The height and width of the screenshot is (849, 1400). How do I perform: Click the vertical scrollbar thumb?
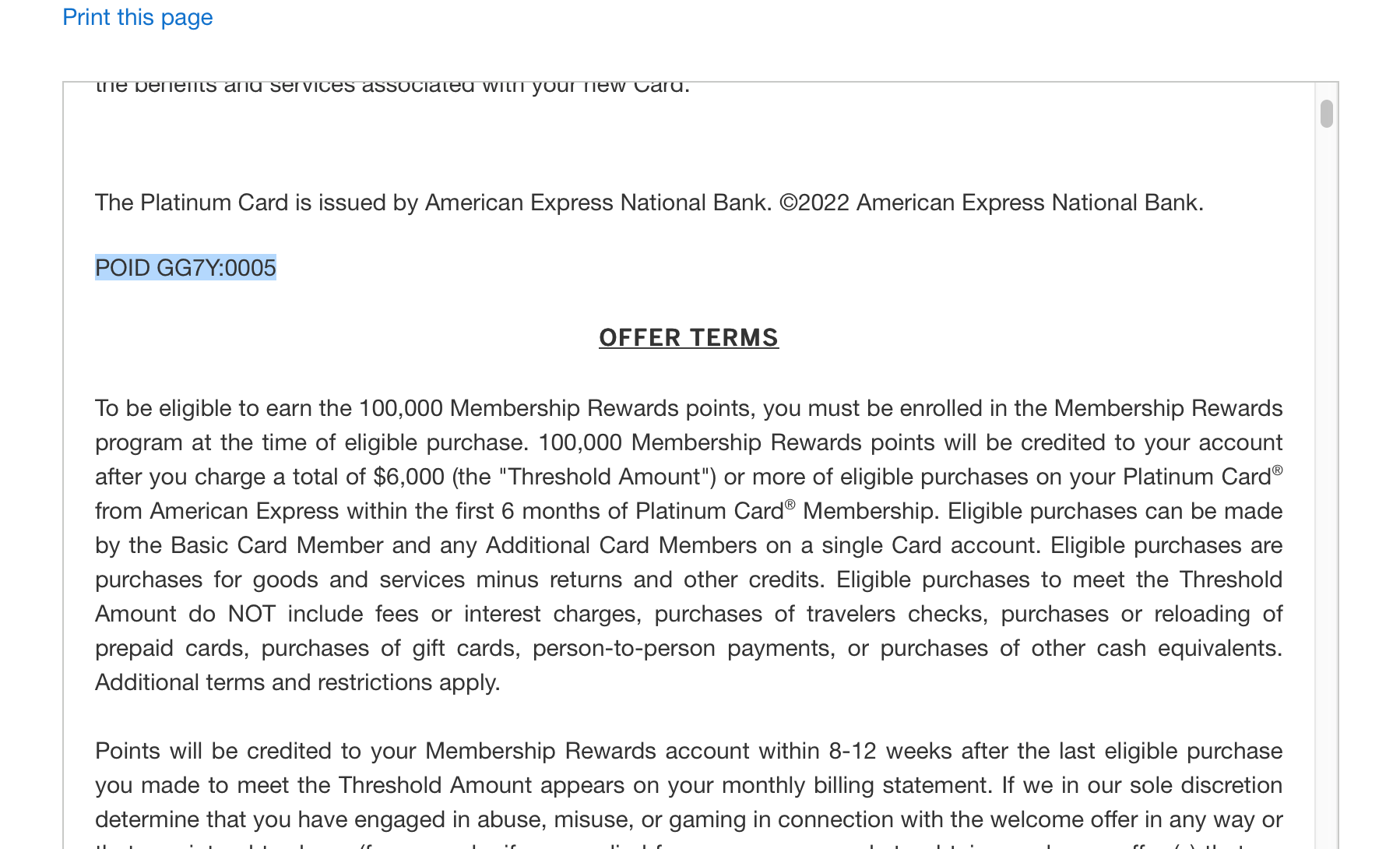pos(1327,114)
